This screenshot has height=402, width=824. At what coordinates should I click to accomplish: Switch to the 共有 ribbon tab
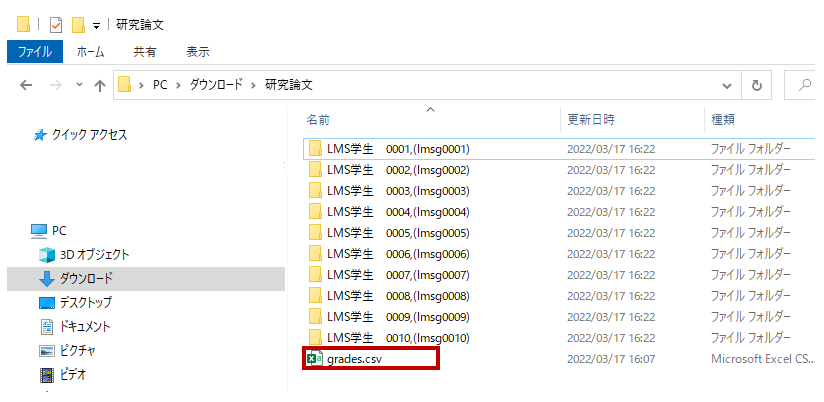coord(145,52)
